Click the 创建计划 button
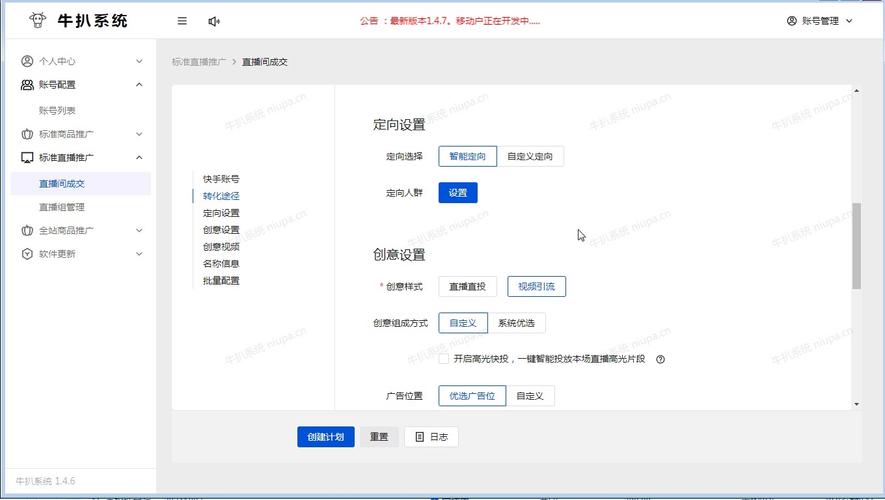This screenshot has height=500, width=885. point(326,437)
